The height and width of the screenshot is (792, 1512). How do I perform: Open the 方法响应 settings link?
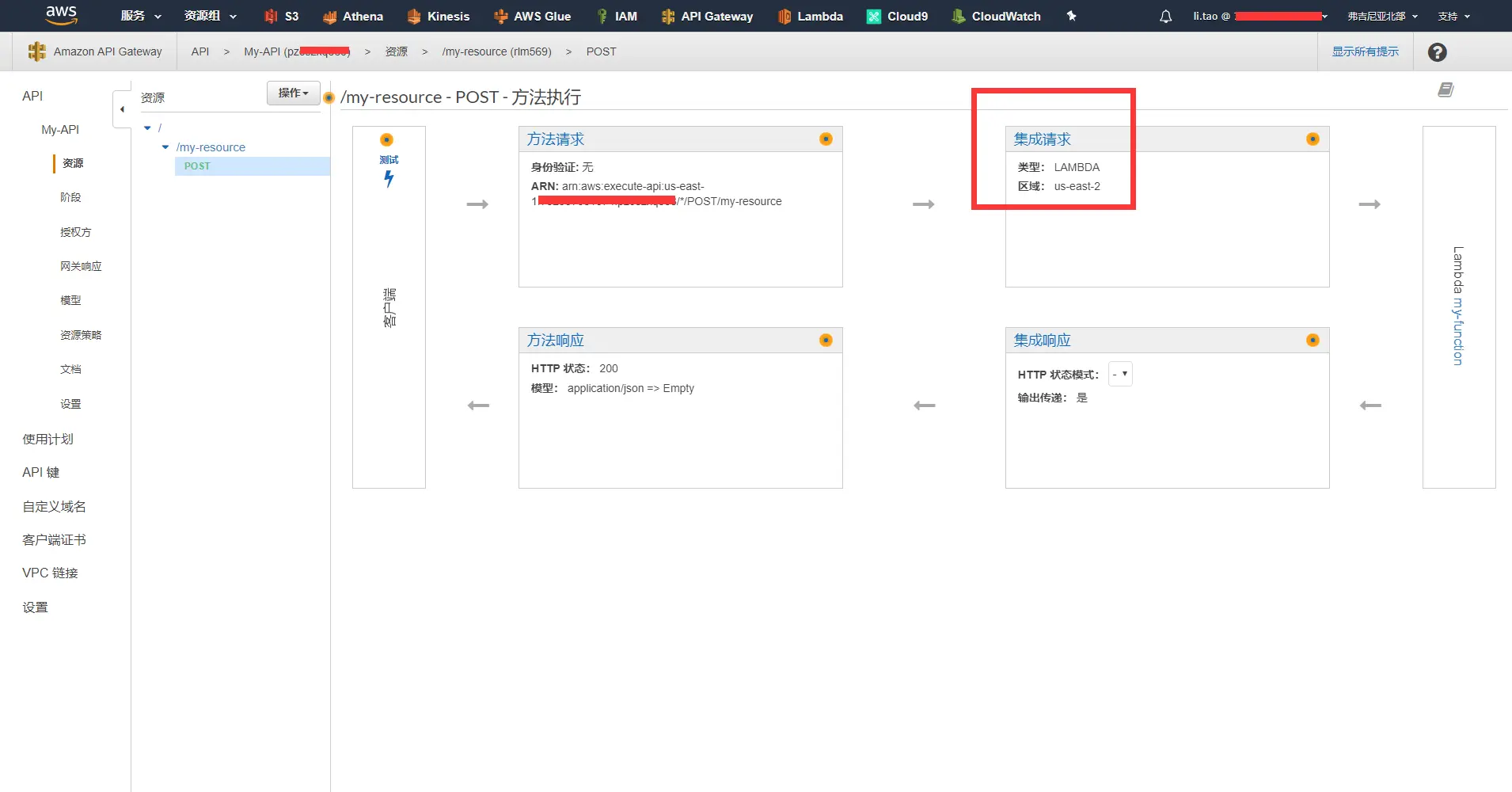556,341
